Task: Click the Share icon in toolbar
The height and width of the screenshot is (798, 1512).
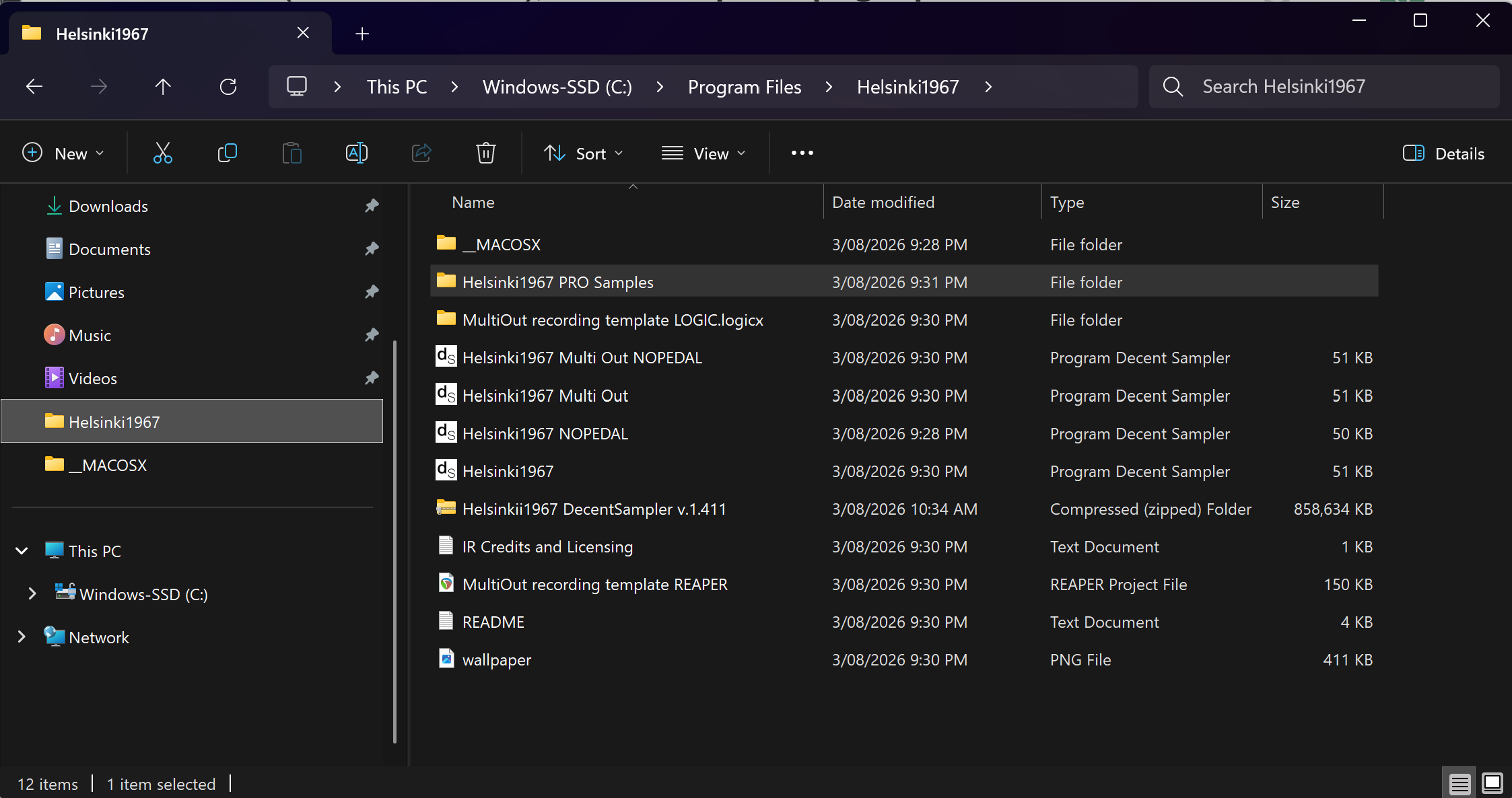Action: point(421,153)
